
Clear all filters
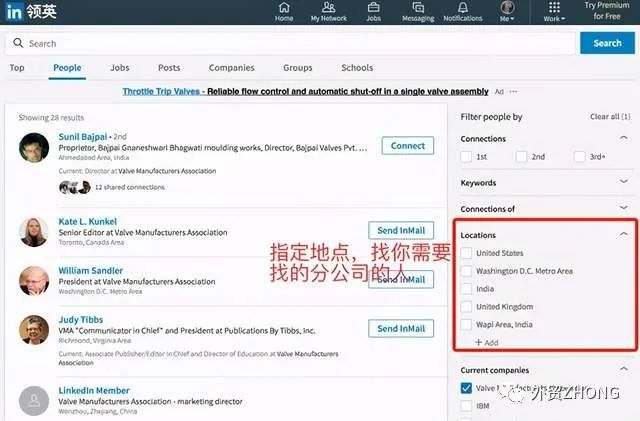[x=610, y=117]
